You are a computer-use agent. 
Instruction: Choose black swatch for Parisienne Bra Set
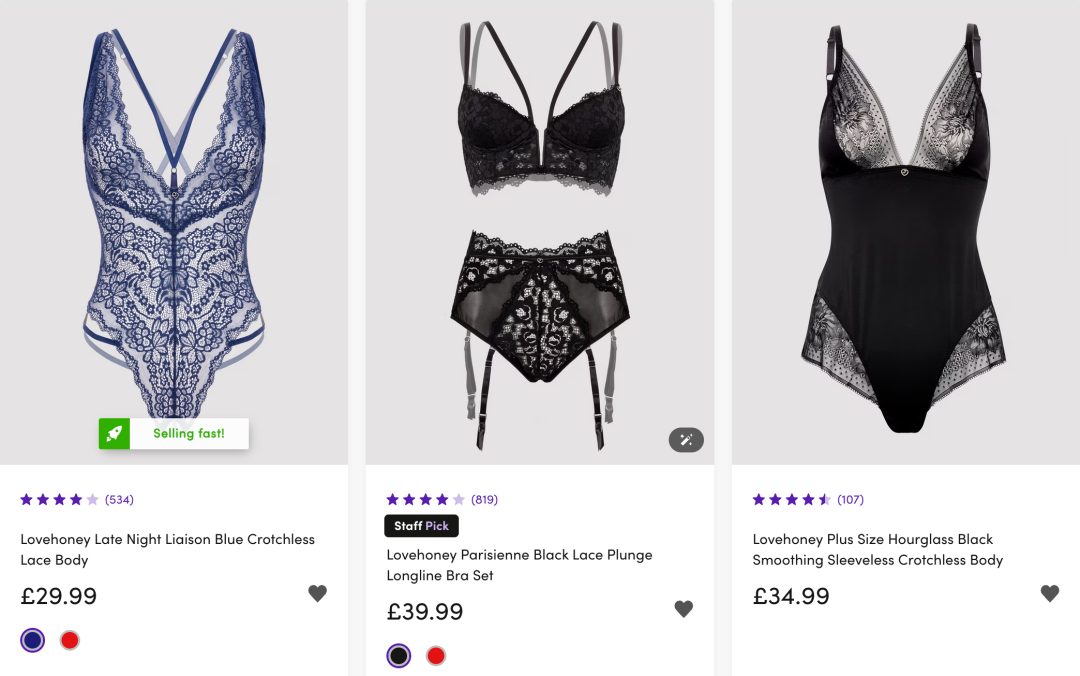(399, 656)
